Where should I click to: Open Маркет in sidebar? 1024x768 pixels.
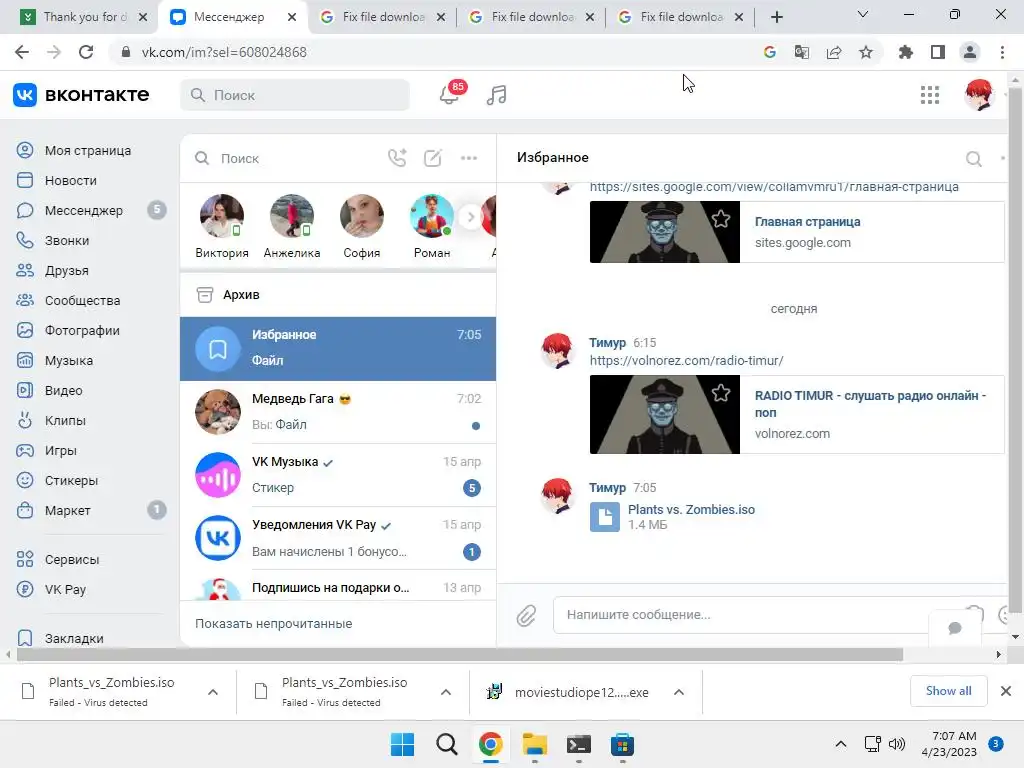pos(68,510)
